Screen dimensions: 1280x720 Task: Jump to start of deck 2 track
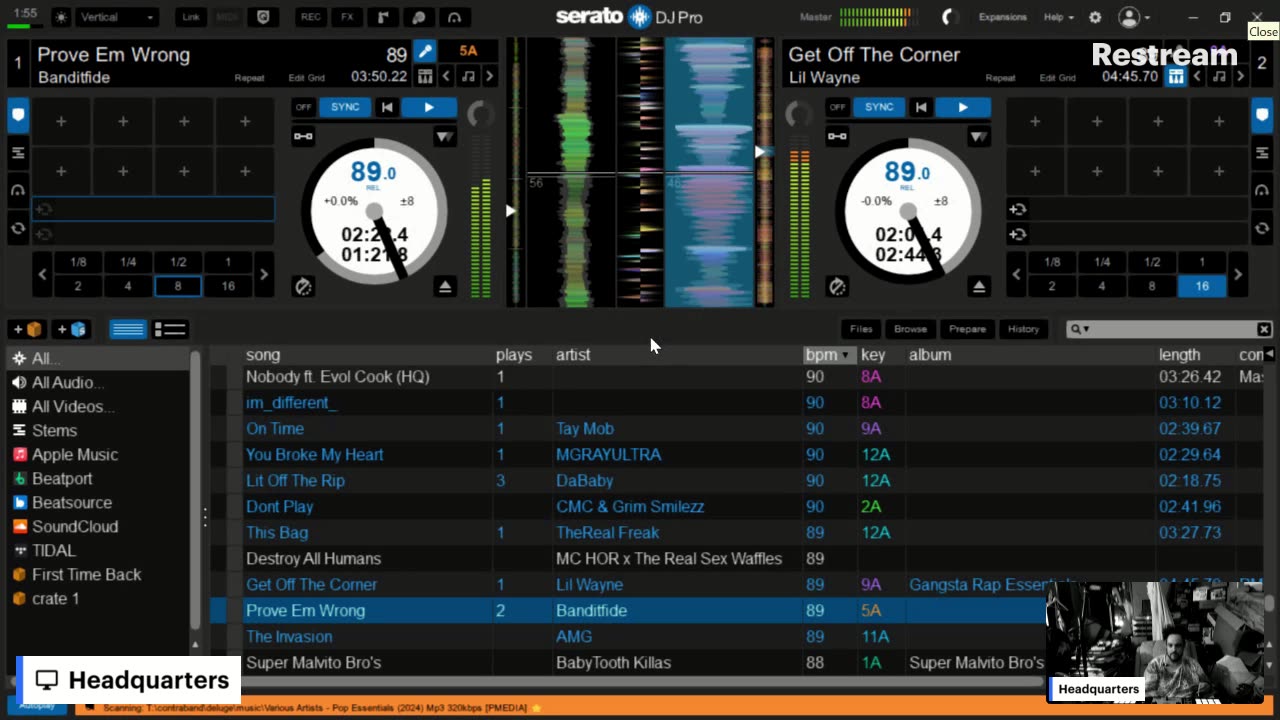pos(920,107)
